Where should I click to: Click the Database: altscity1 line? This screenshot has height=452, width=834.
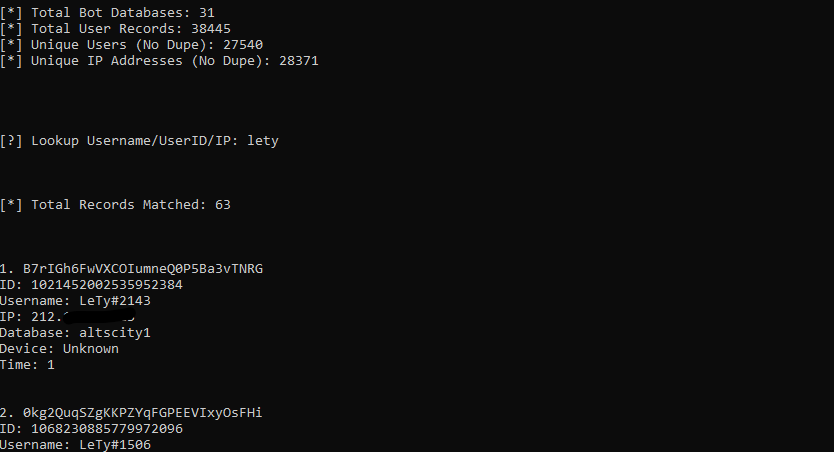(75, 333)
